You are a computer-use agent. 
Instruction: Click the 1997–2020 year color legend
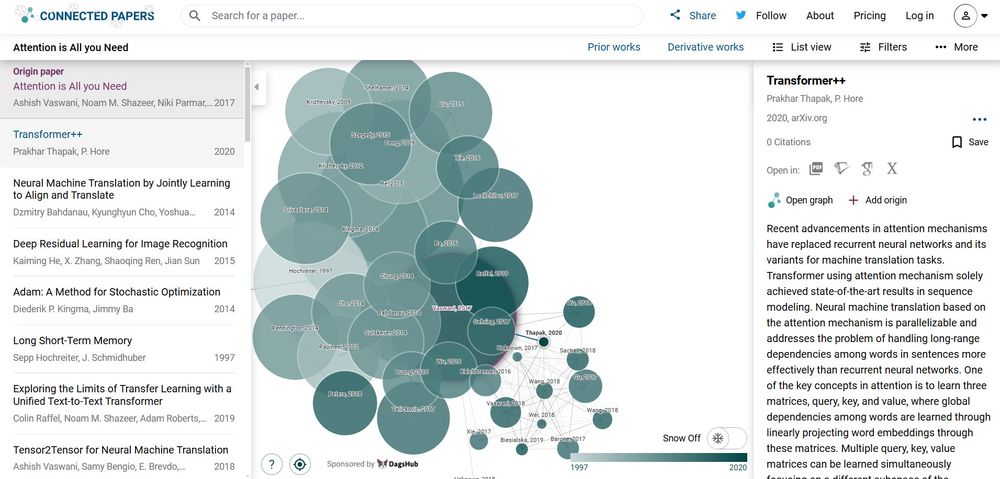point(658,457)
